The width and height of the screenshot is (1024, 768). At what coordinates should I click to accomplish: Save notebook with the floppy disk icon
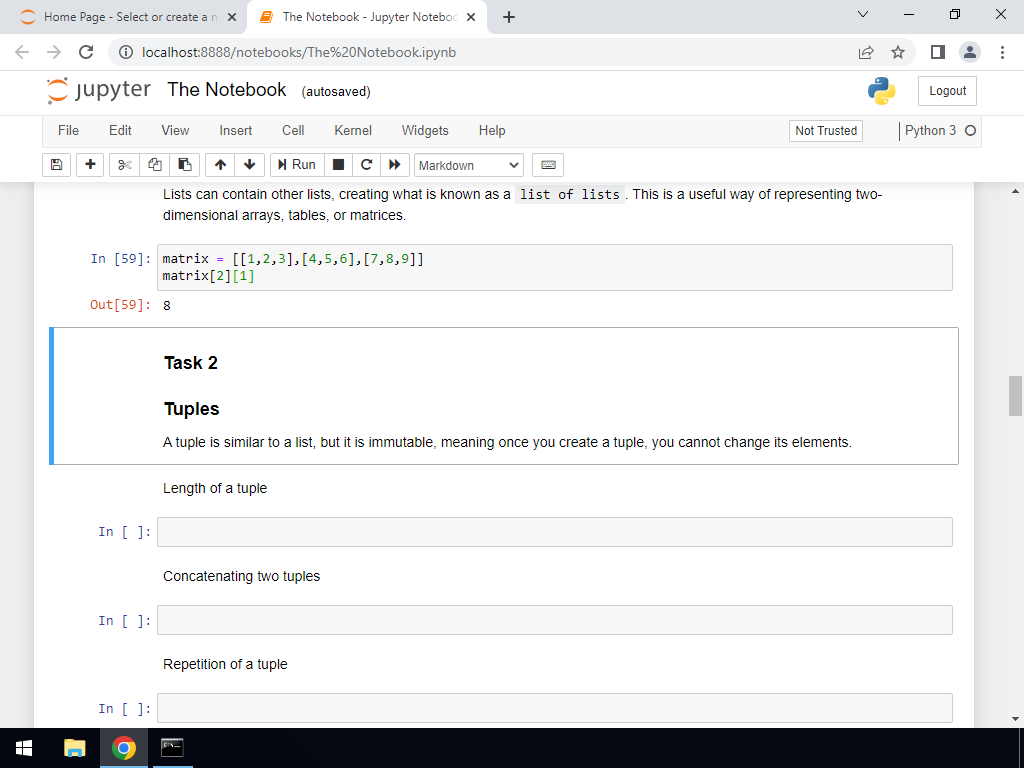click(56, 165)
